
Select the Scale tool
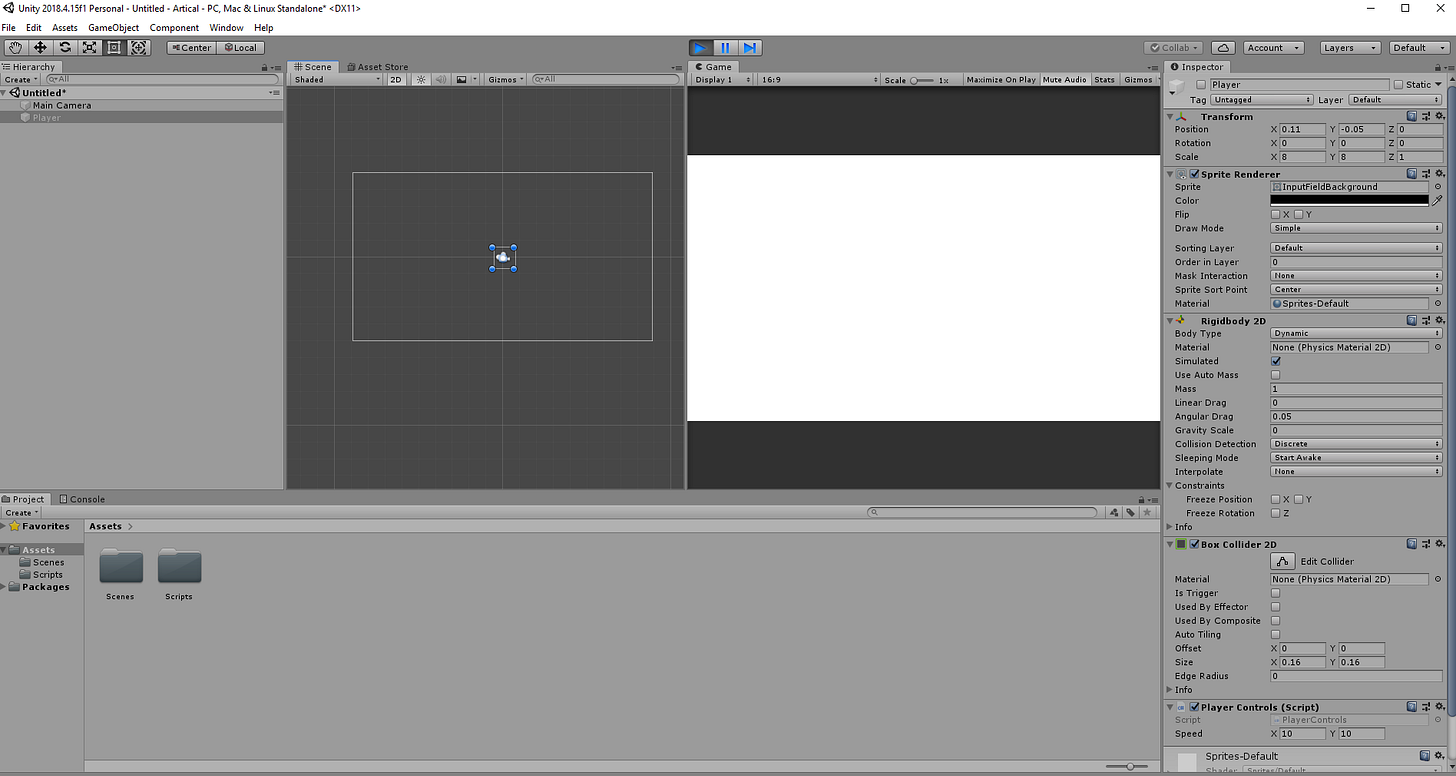pyautogui.click(x=89, y=47)
